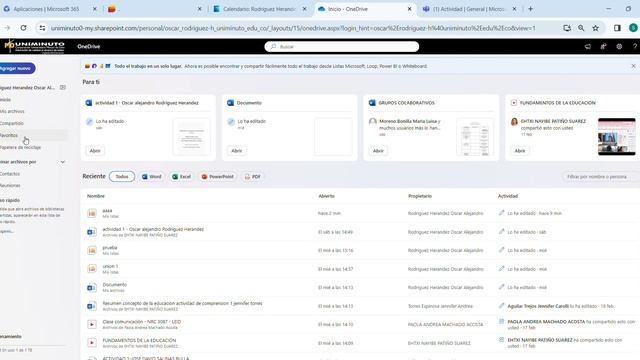The image size is (640, 360).
Task: Open the browser zoom magnifier icon
Action: pyautogui.click(x=581, y=28)
